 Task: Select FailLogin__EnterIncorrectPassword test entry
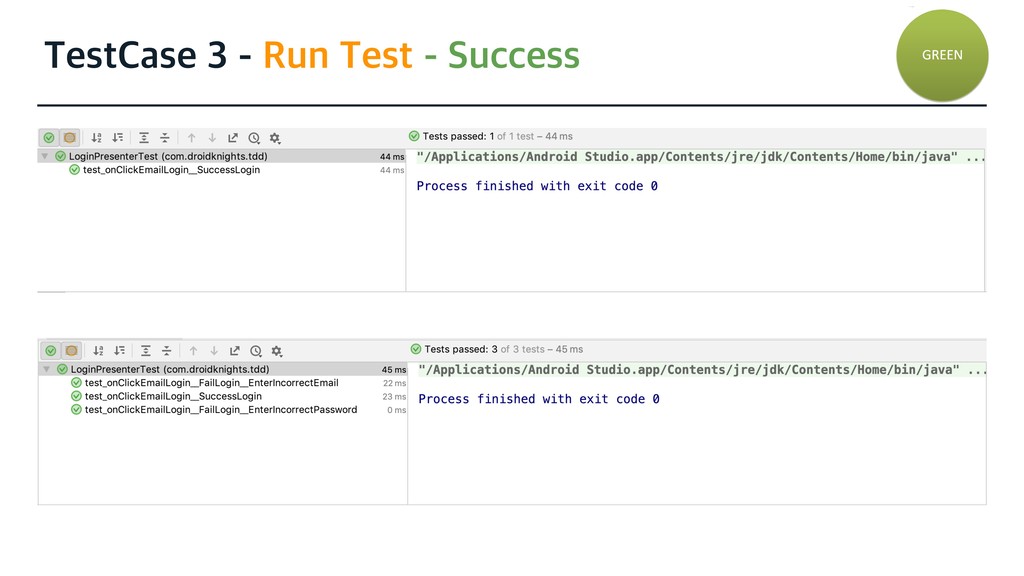coord(220,409)
